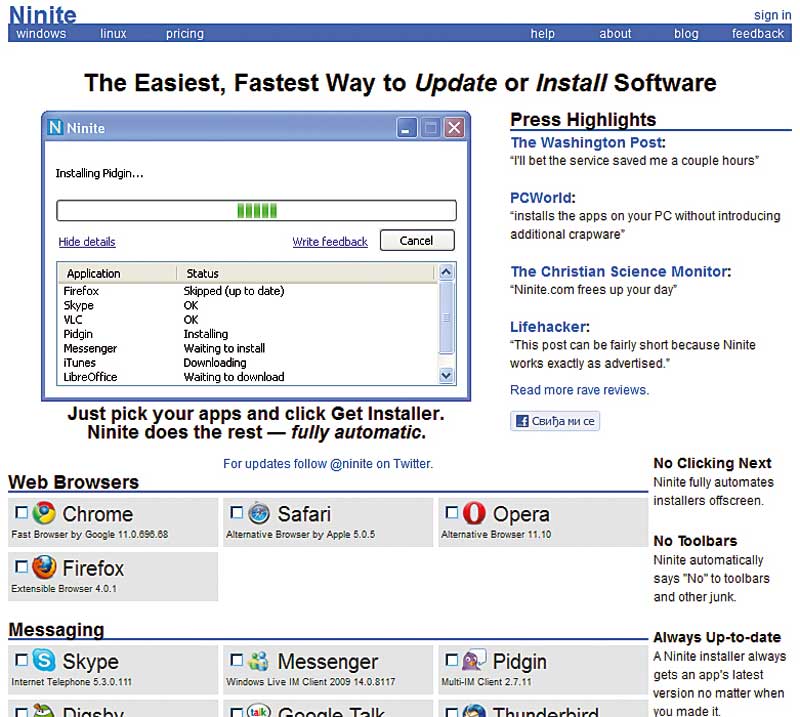This screenshot has width=800, height=717.
Task: Click the Safari compass icon
Action: click(259, 513)
